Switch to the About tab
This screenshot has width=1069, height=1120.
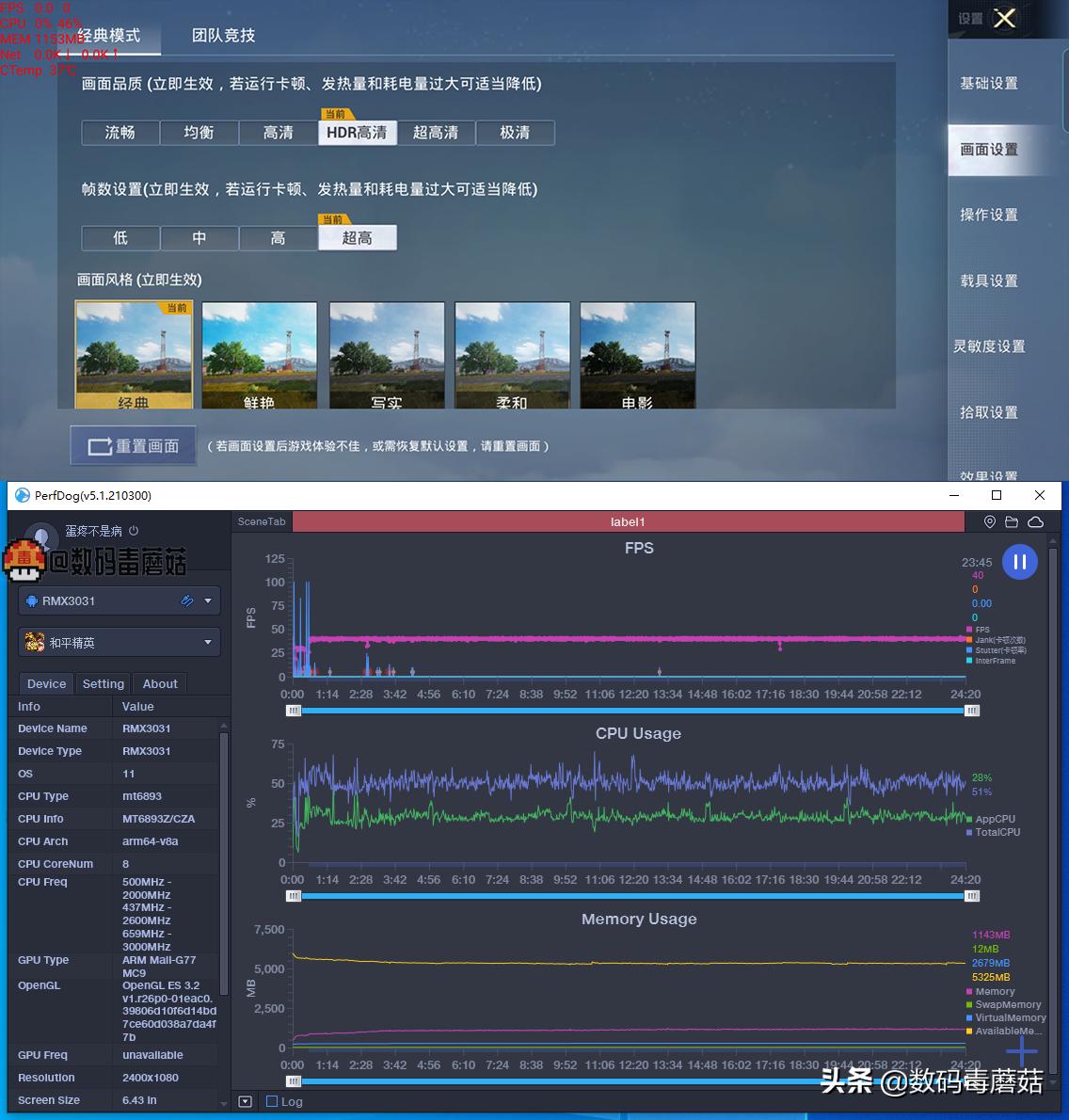tap(159, 683)
